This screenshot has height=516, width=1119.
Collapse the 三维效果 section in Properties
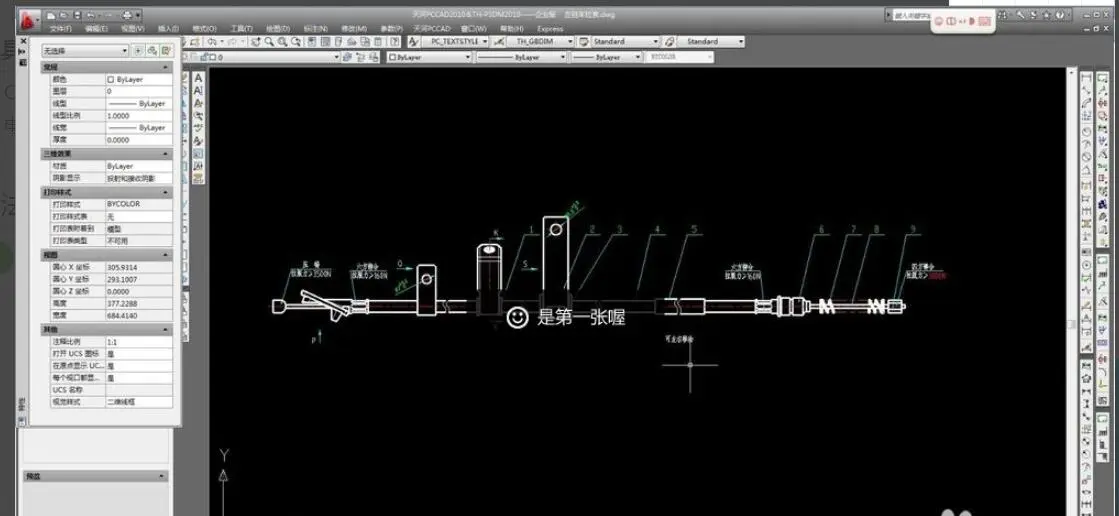pyautogui.click(x=166, y=154)
